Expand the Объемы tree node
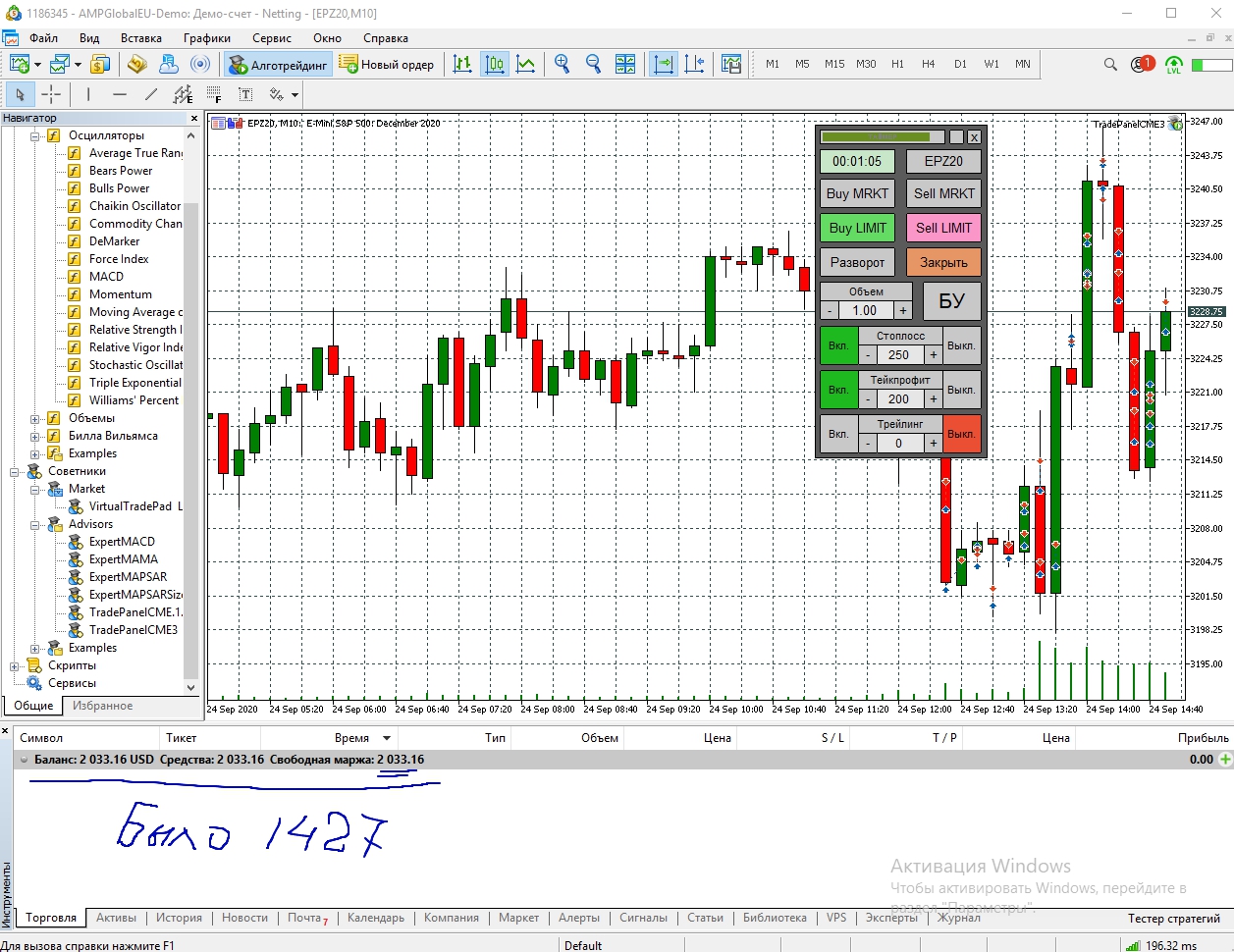This screenshot has height=952, width=1234. (34, 419)
